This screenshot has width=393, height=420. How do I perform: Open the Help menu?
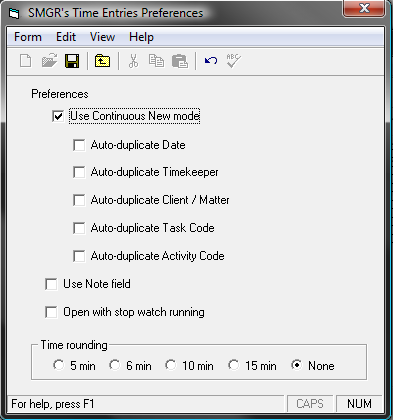click(141, 37)
